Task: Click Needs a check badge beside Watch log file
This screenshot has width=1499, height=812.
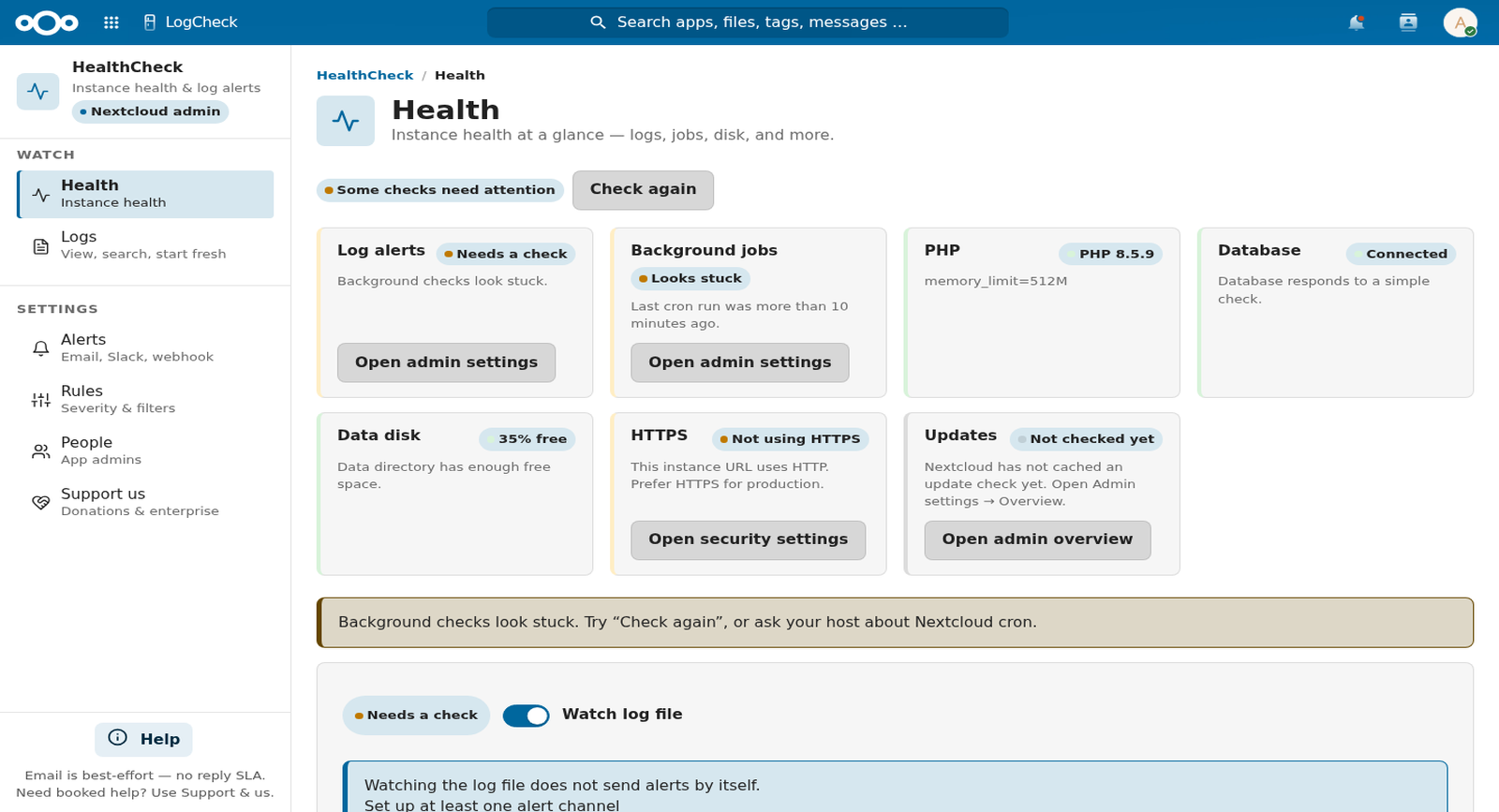Action: [x=416, y=716]
